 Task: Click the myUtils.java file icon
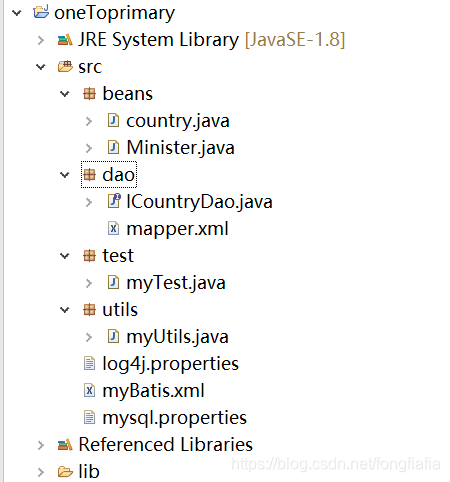pyautogui.click(x=113, y=337)
